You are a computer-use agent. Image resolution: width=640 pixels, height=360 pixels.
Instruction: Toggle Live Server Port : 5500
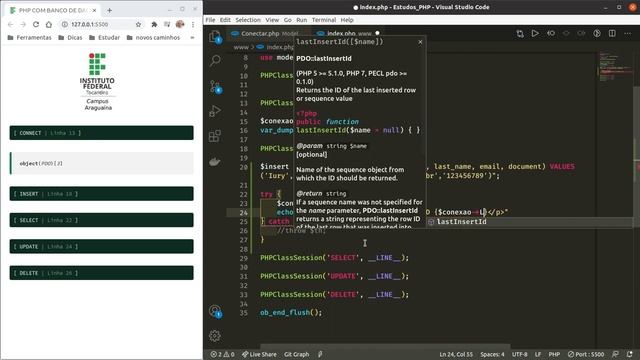pos(586,354)
